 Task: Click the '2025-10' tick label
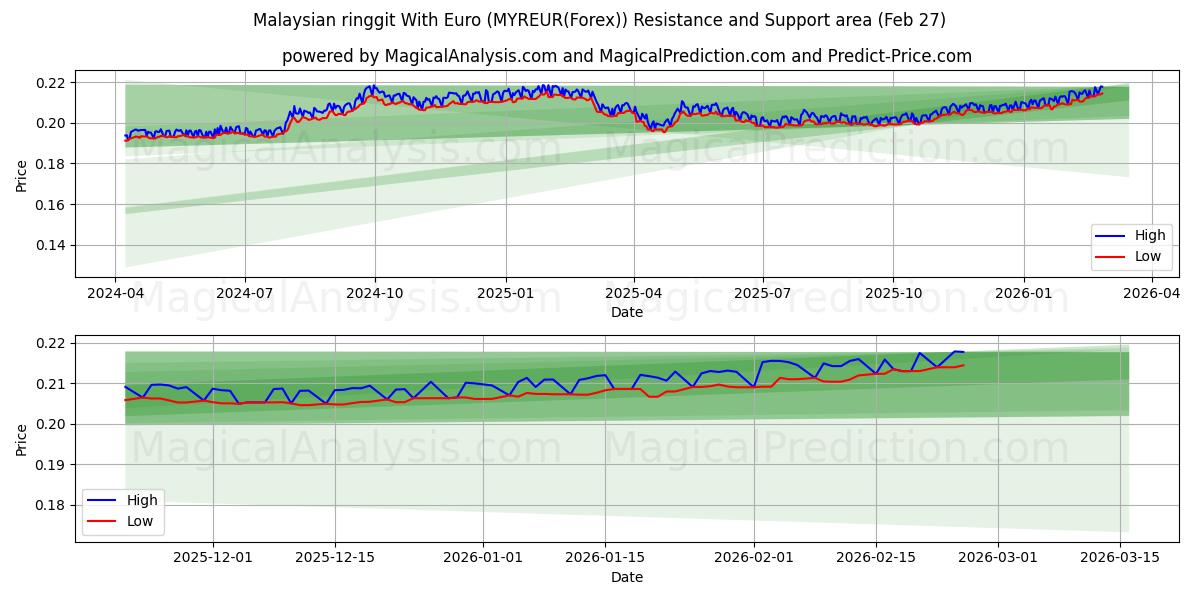(x=894, y=293)
